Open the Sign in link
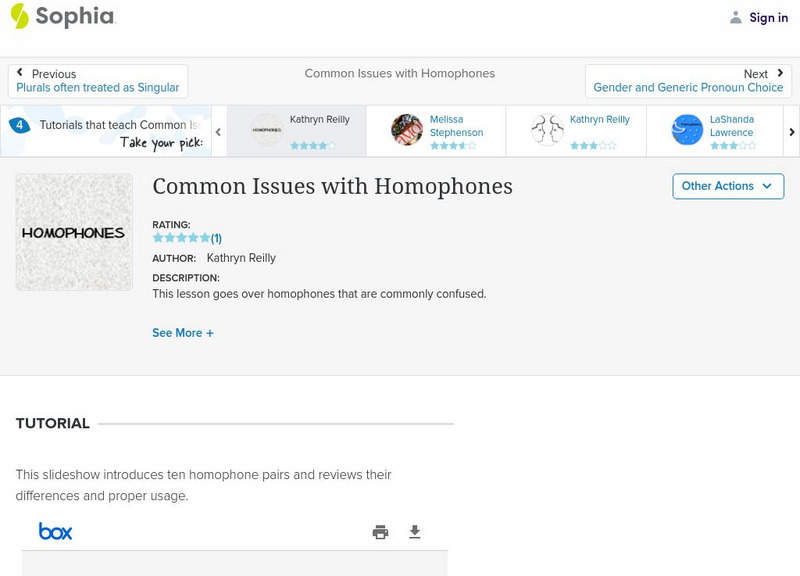This screenshot has width=800, height=576. [x=768, y=17]
